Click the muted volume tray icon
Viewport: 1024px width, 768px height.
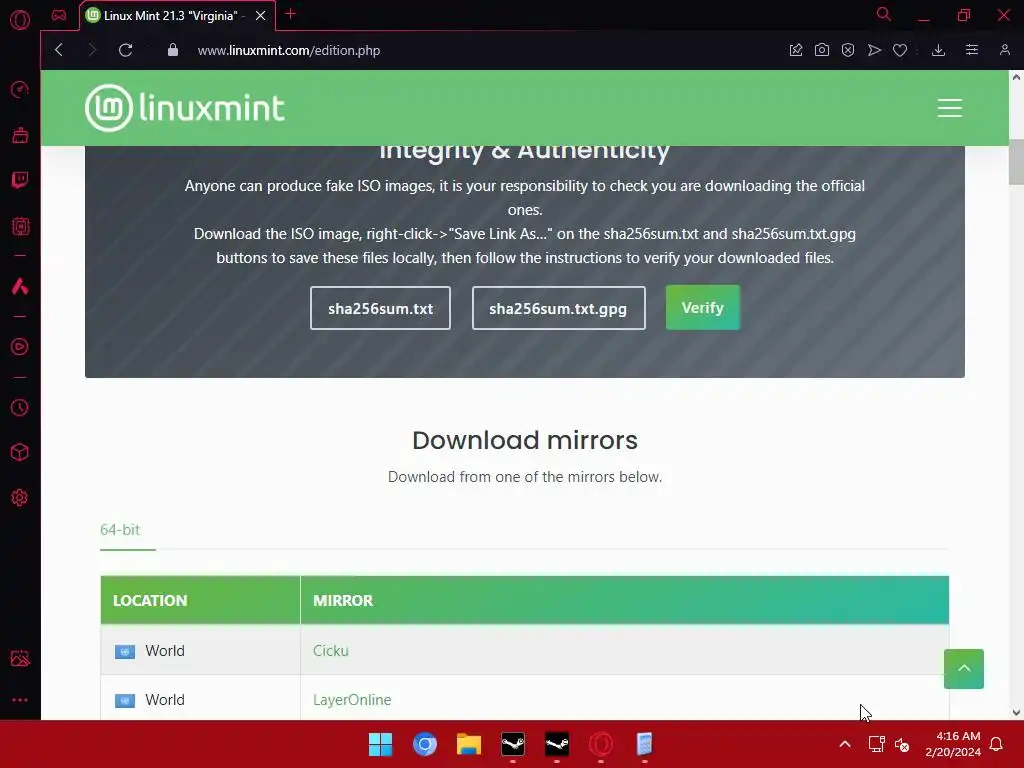[902, 744]
